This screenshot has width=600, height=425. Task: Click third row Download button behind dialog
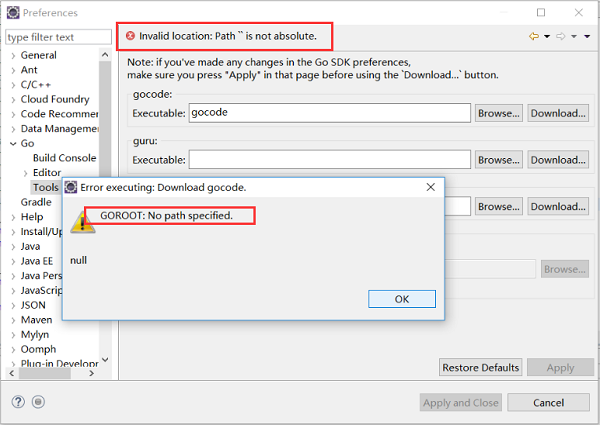click(558, 207)
